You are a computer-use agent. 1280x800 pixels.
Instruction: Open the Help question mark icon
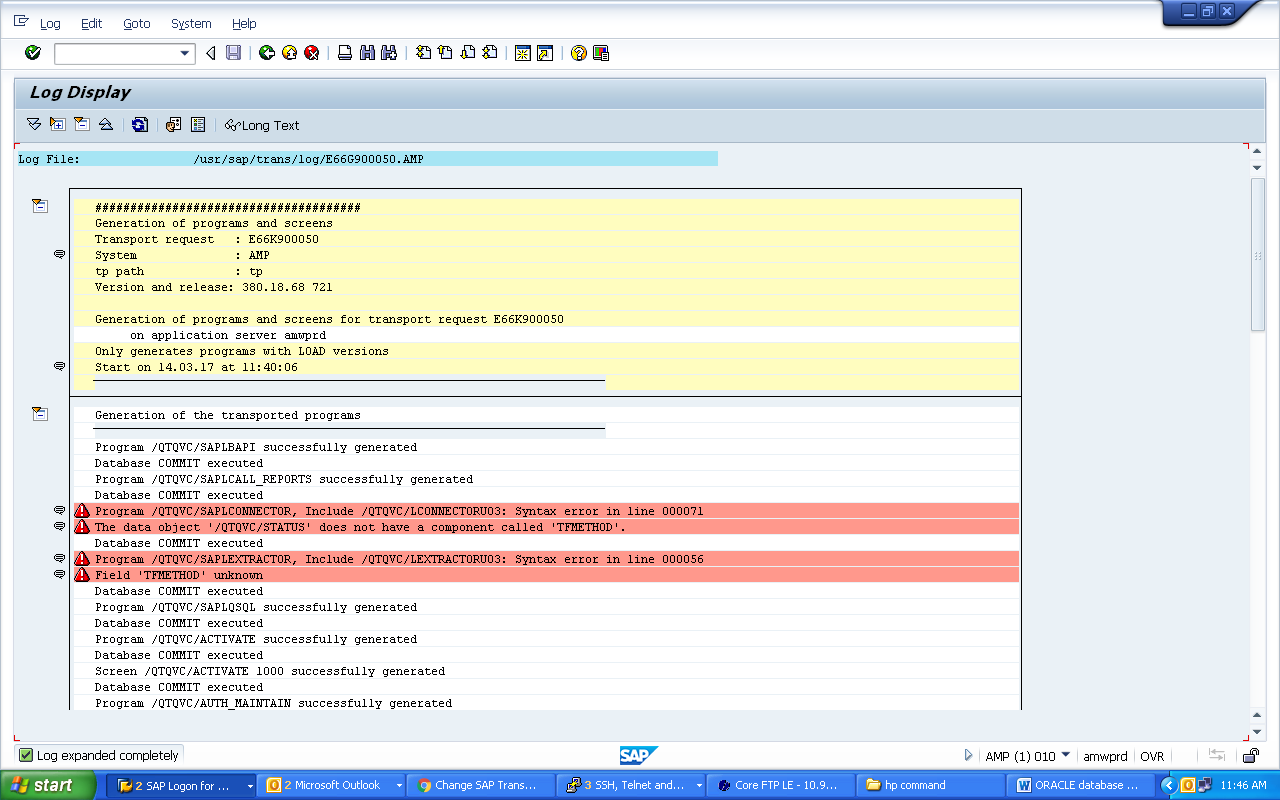(577, 53)
